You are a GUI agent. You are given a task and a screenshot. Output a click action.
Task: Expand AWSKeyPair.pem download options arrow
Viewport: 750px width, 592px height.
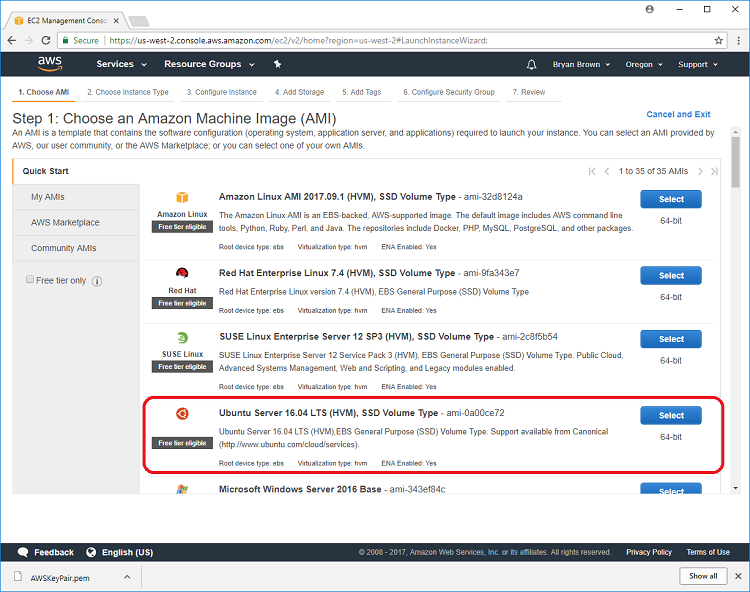coord(127,577)
